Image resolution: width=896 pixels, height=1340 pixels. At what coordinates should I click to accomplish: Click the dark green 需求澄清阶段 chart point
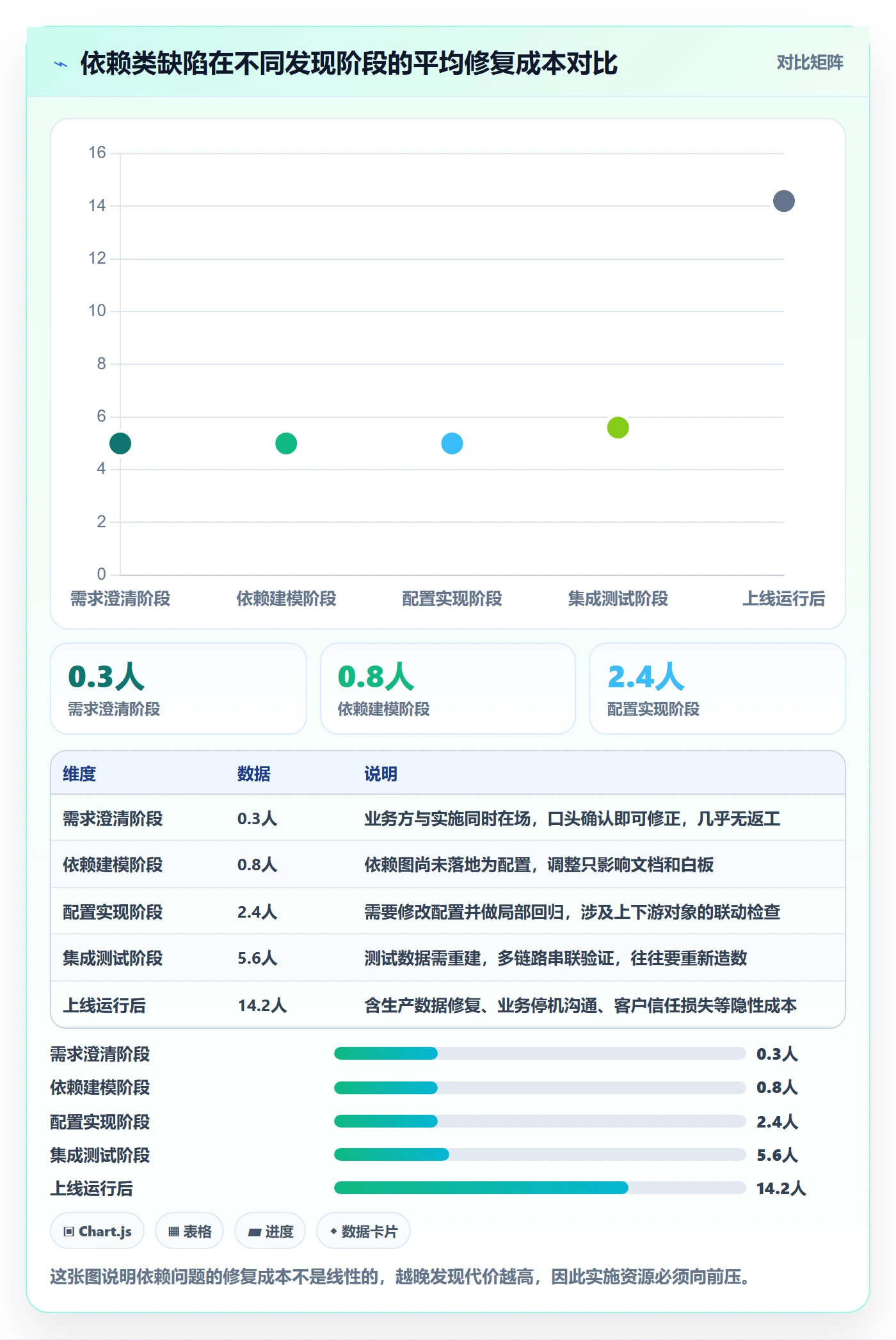(120, 443)
